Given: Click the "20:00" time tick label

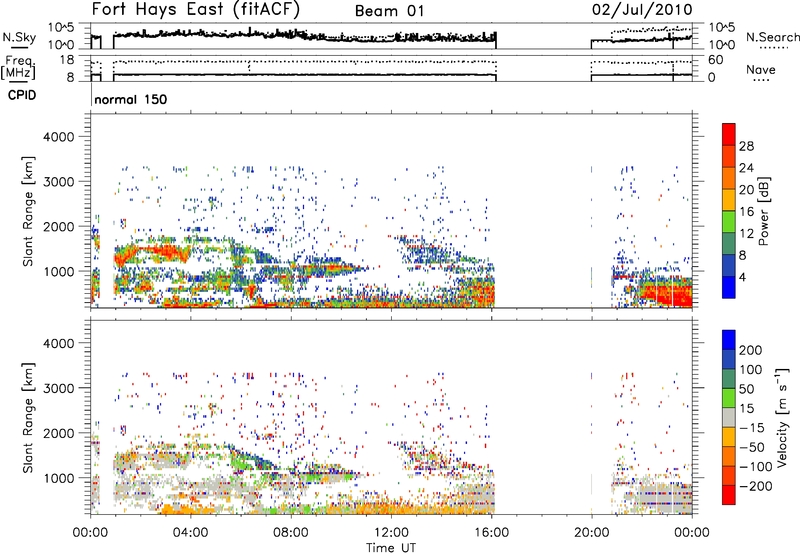Looking at the screenshot, I should coord(592,533).
